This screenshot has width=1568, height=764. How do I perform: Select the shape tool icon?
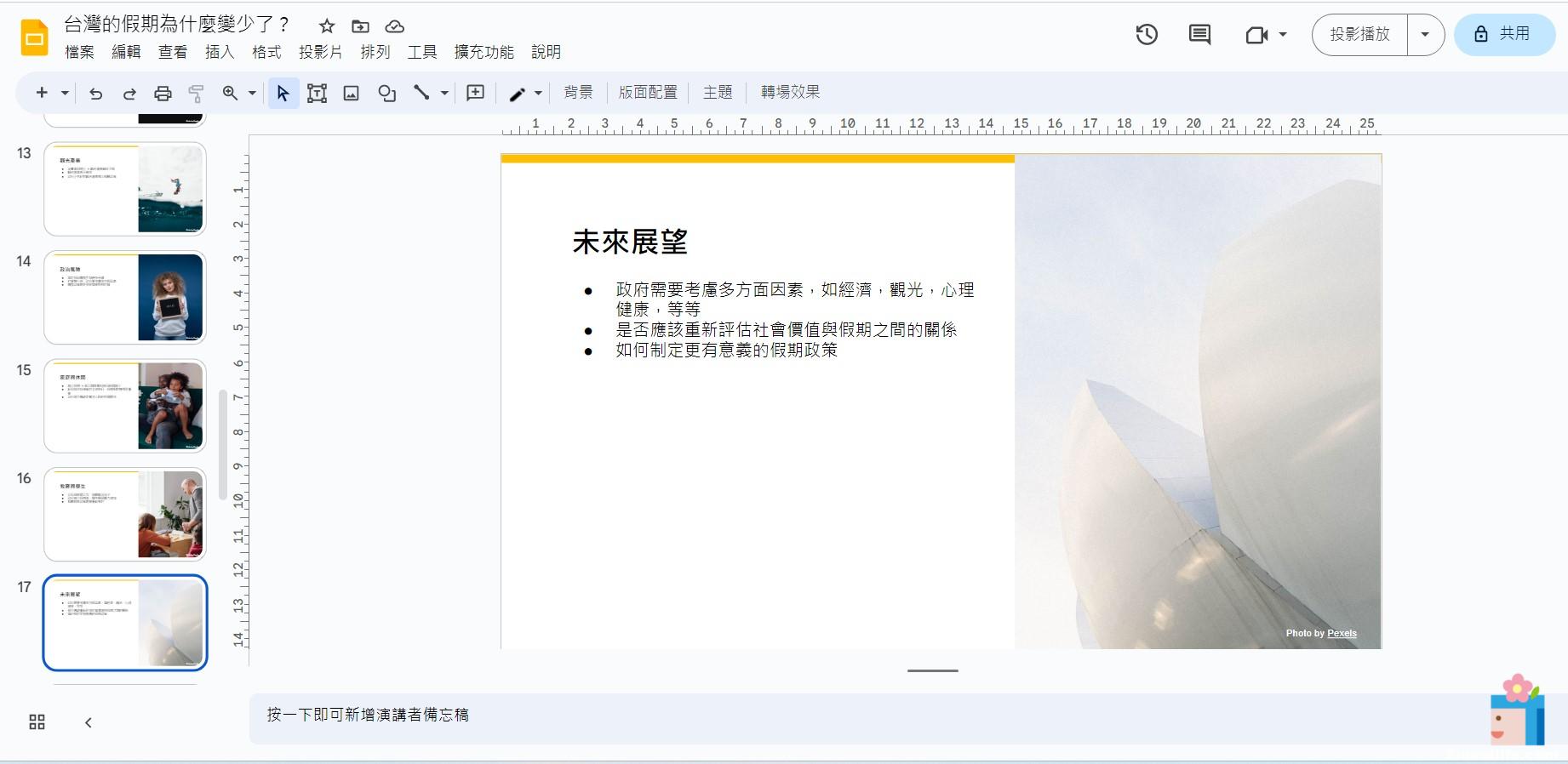point(386,93)
